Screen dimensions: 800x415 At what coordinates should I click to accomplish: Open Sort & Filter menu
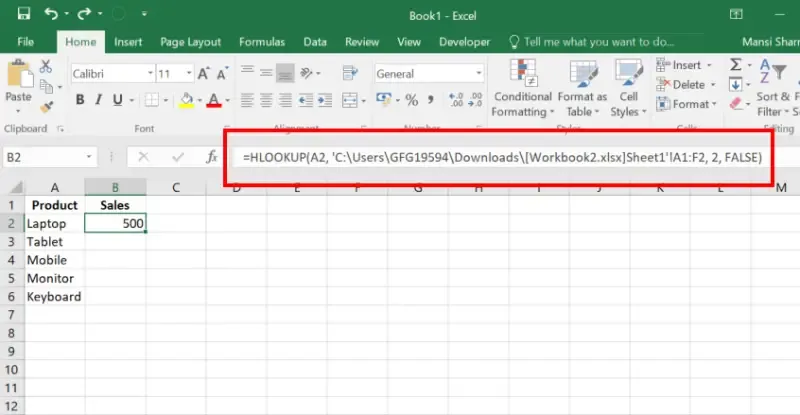[773, 88]
